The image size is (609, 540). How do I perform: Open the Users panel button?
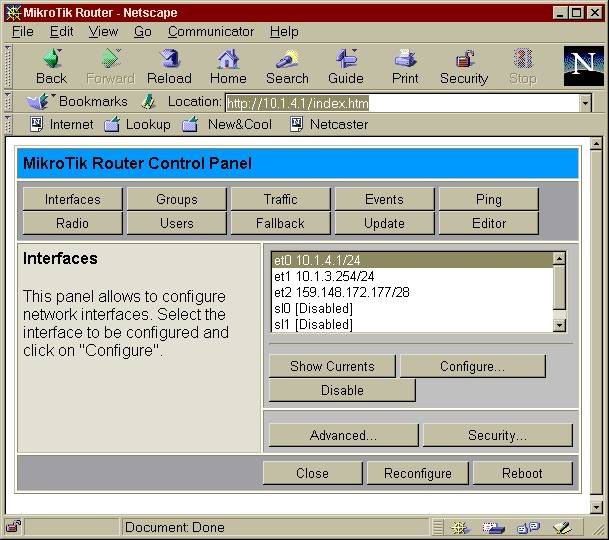tap(177, 223)
